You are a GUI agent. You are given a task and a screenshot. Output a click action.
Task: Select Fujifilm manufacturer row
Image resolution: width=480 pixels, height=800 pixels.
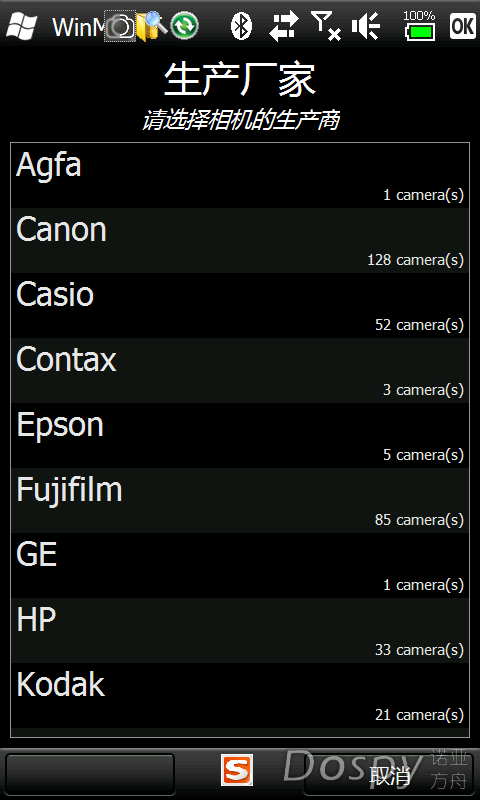(240, 501)
